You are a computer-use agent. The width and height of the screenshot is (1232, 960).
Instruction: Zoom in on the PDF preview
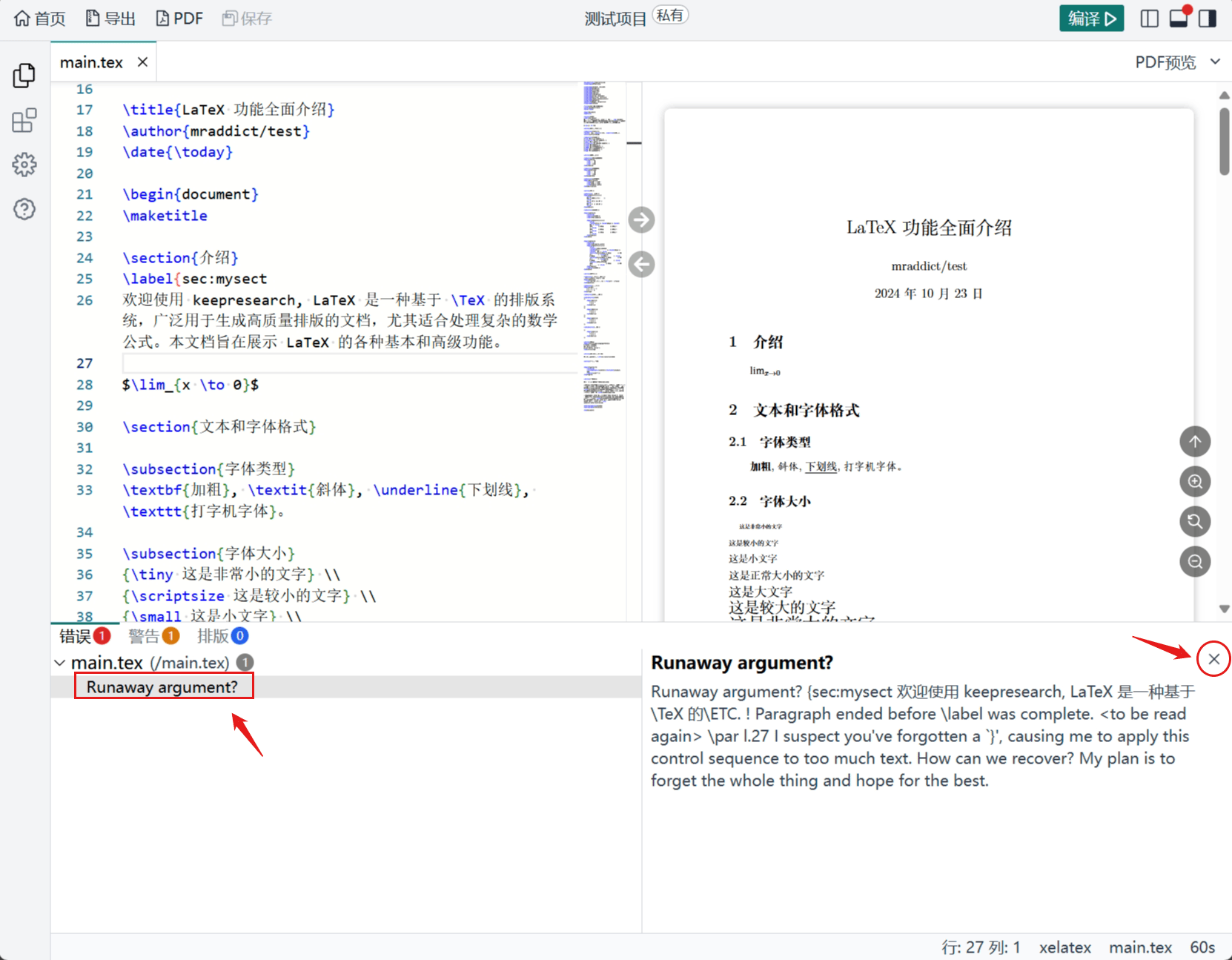coord(1195,482)
